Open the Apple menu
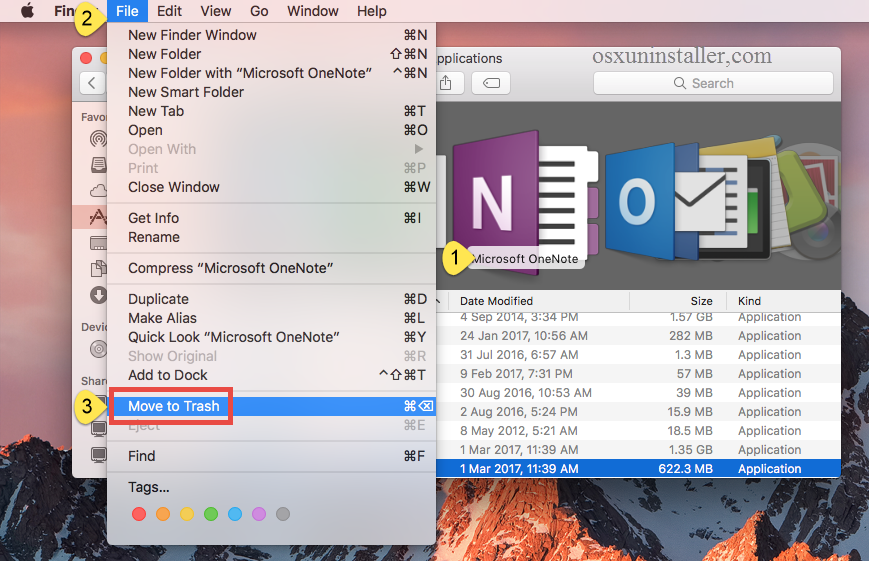The width and height of the screenshot is (869, 561). (x=27, y=11)
